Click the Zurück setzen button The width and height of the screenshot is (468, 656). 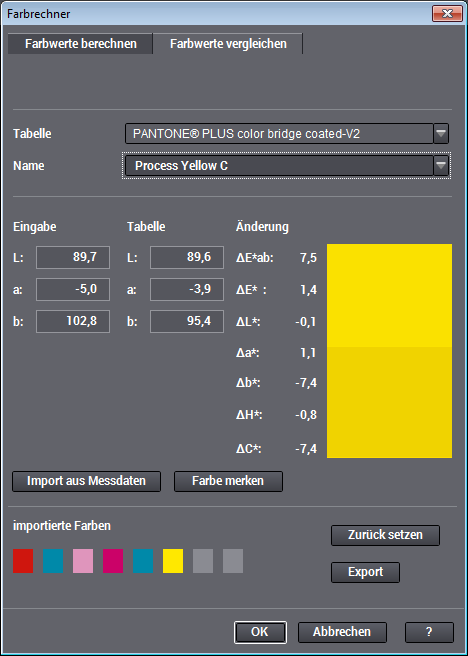point(385,536)
